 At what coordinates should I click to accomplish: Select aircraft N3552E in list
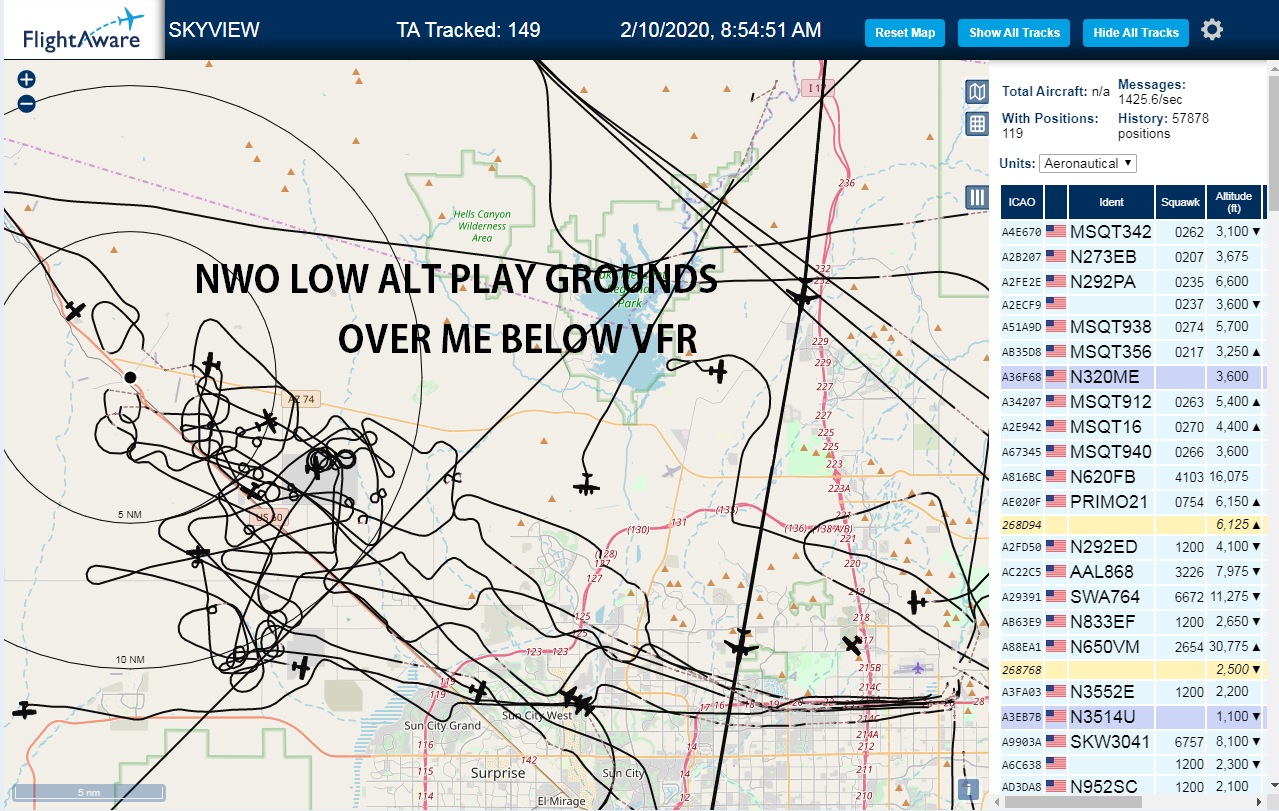pyautogui.click(x=1132, y=692)
